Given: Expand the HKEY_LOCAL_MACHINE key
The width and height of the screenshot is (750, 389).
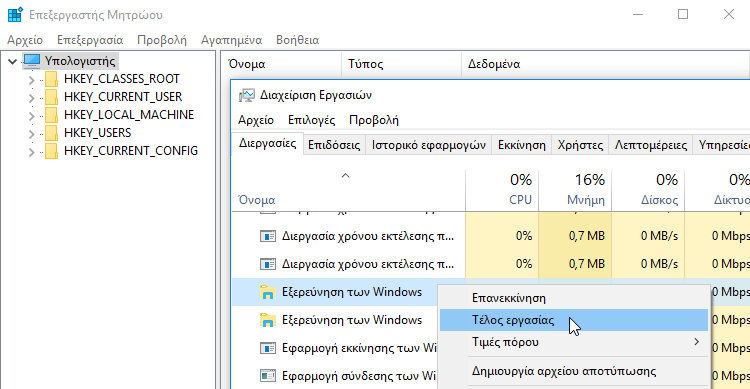Looking at the screenshot, I should (32, 116).
